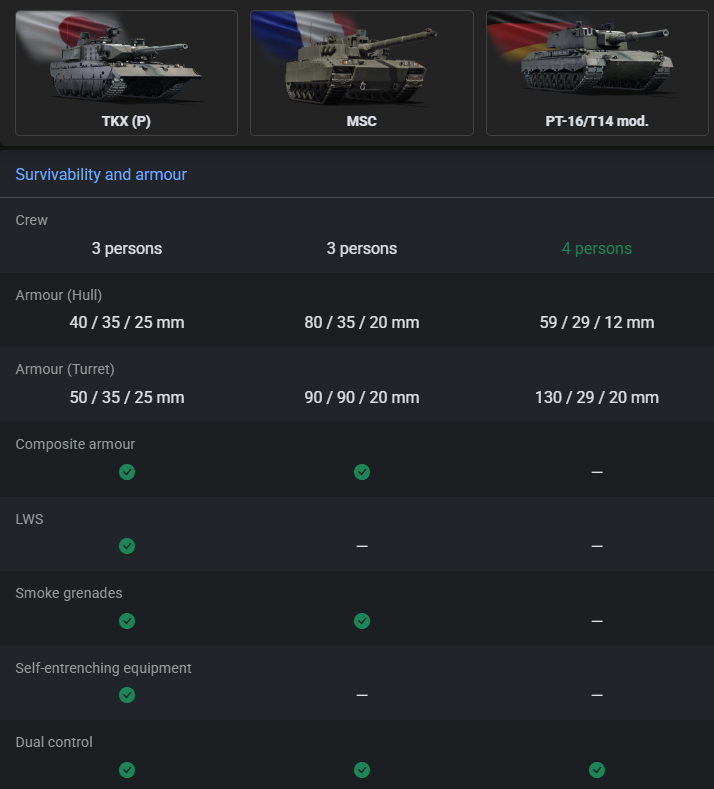The height and width of the screenshot is (789, 714).
Task: Click hull armour 80 / 35 / 20 mm
Action: pyautogui.click(x=362, y=323)
